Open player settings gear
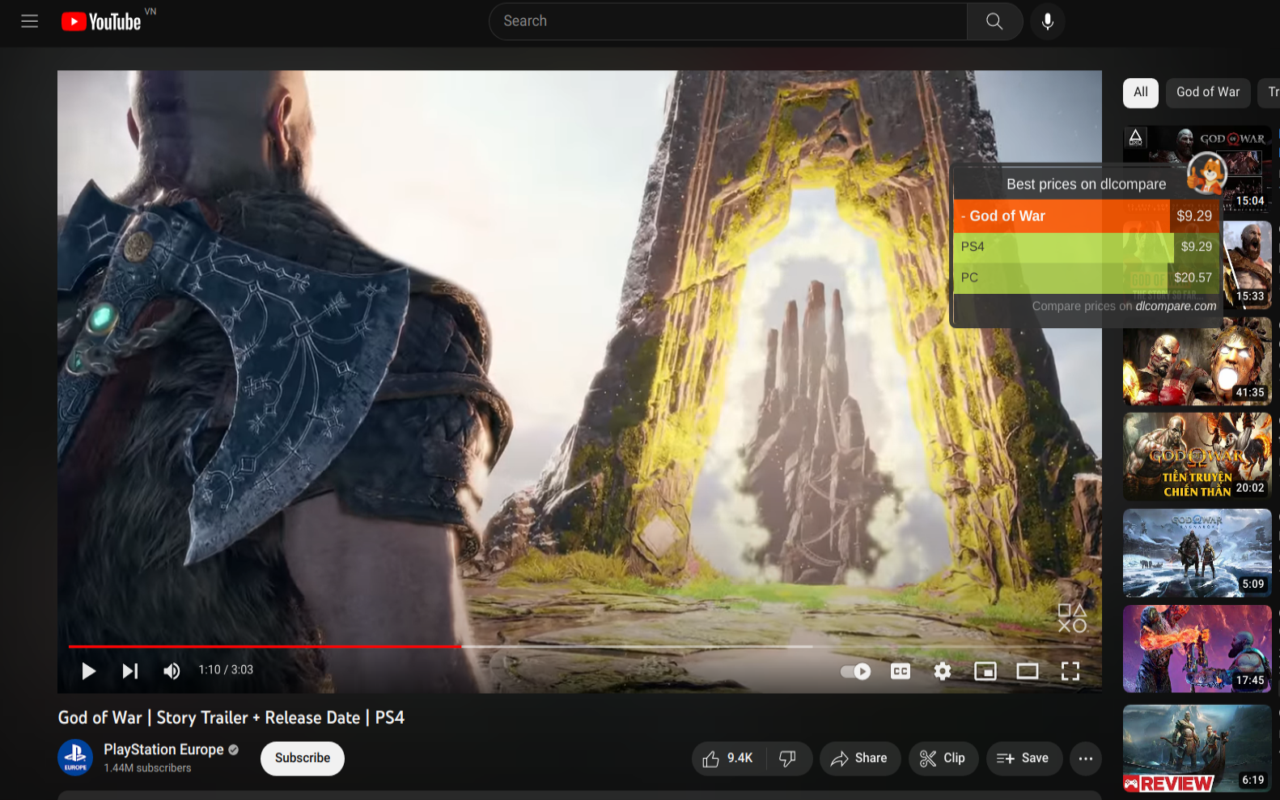The image size is (1280, 800). 942,671
